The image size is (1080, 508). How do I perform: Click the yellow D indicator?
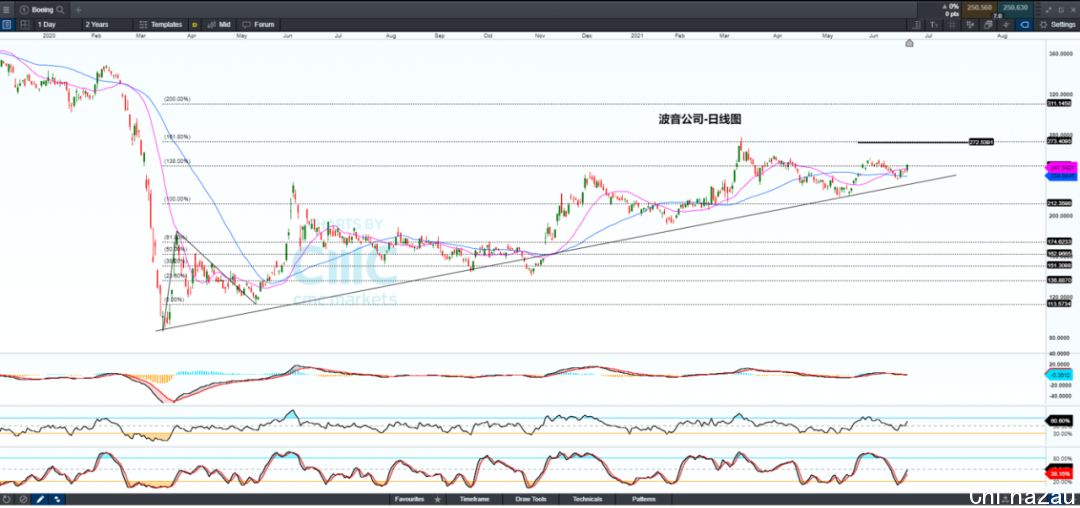point(194,25)
